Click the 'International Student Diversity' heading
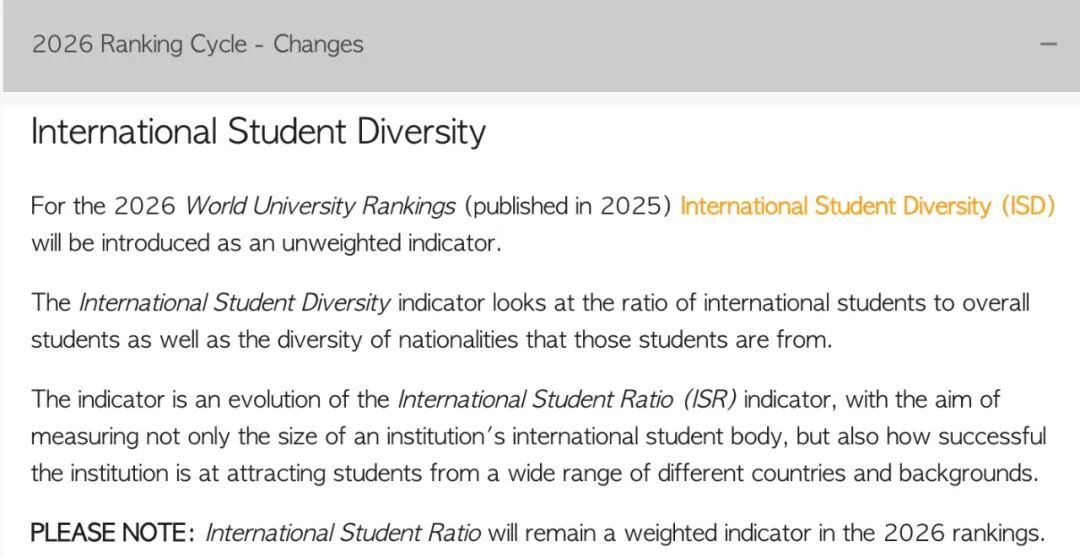Screen dimensions: 1080x558 click(258, 131)
